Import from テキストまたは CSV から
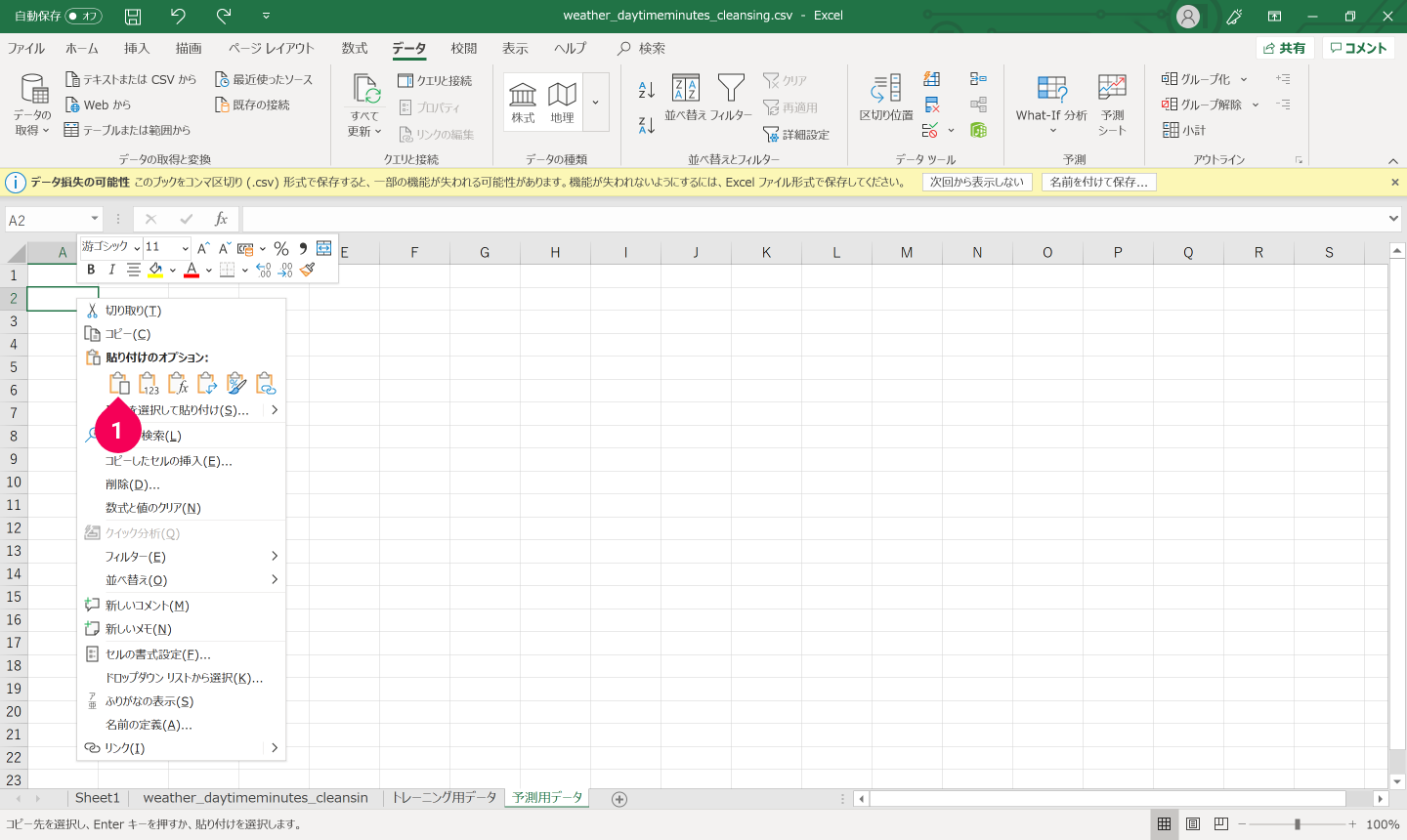1407x840 pixels. [x=130, y=79]
